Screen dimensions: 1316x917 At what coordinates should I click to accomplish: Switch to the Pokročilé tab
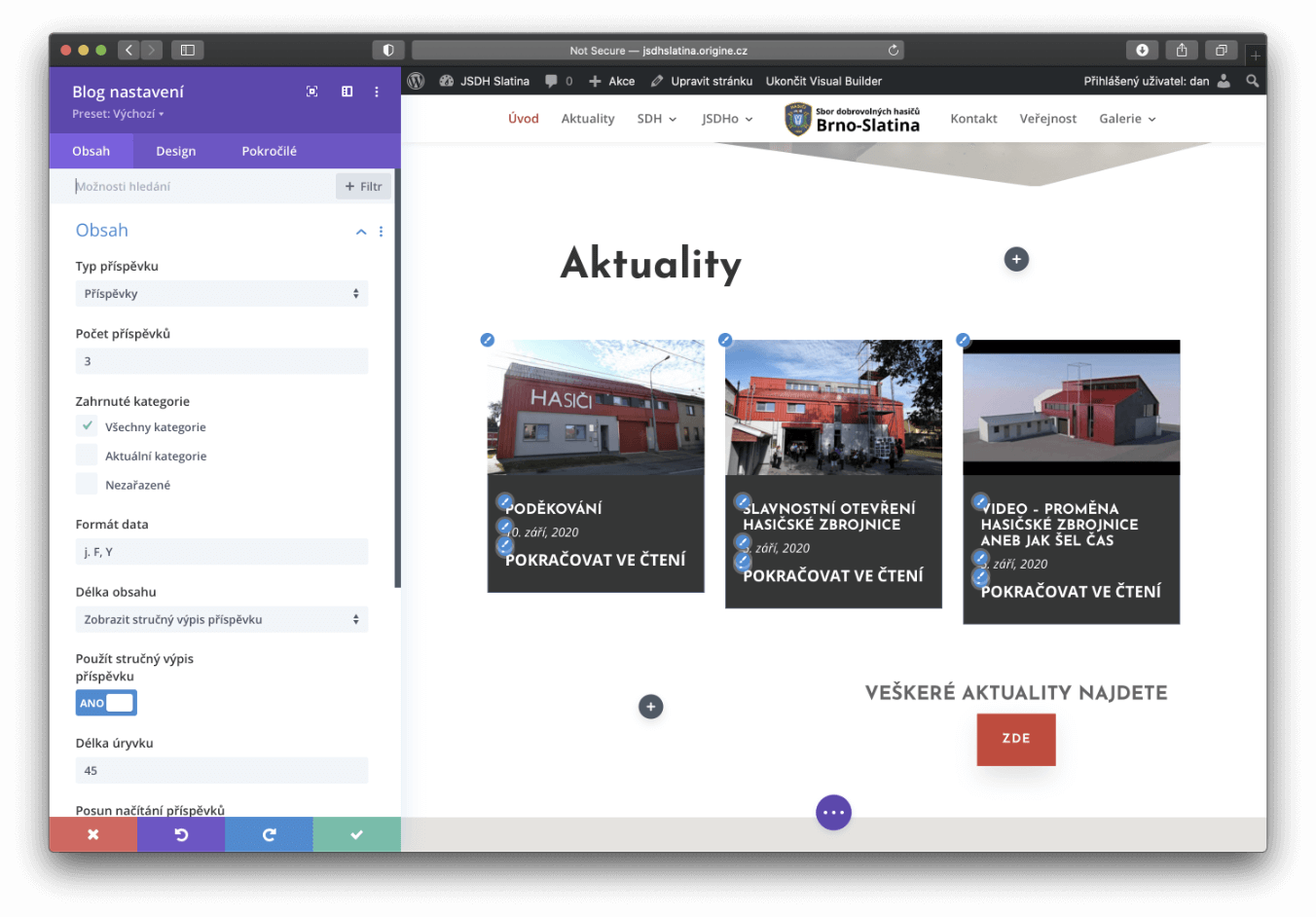coord(269,151)
